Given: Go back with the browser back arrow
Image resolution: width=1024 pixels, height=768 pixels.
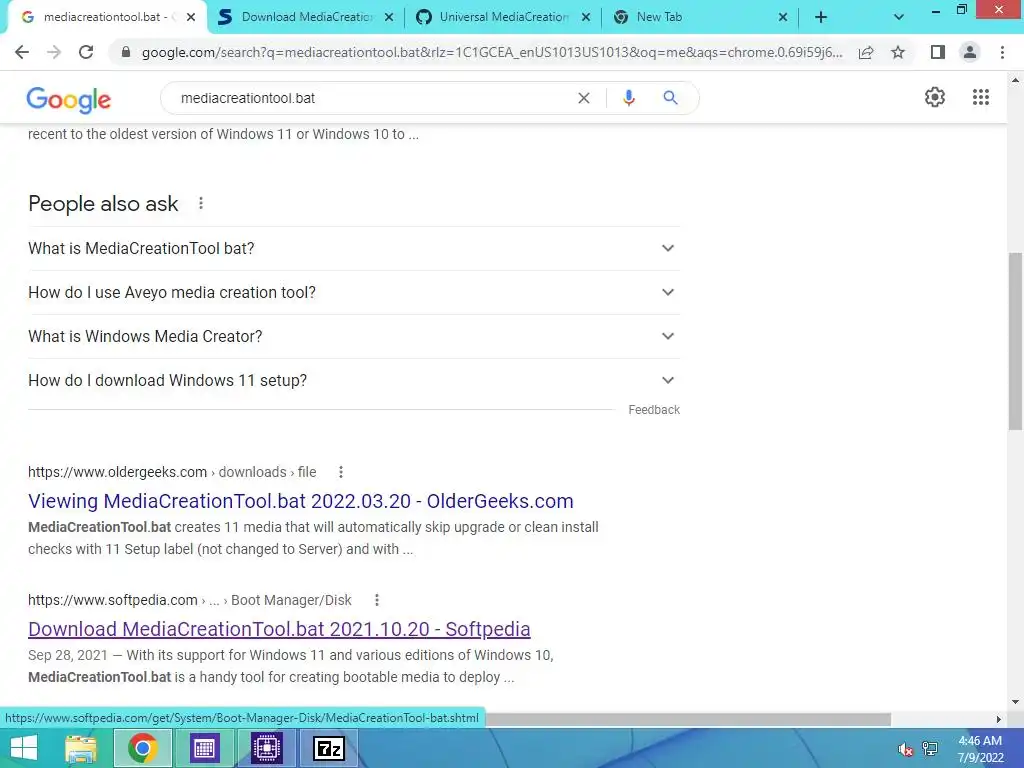Looking at the screenshot, I should (x=22, y=52).
